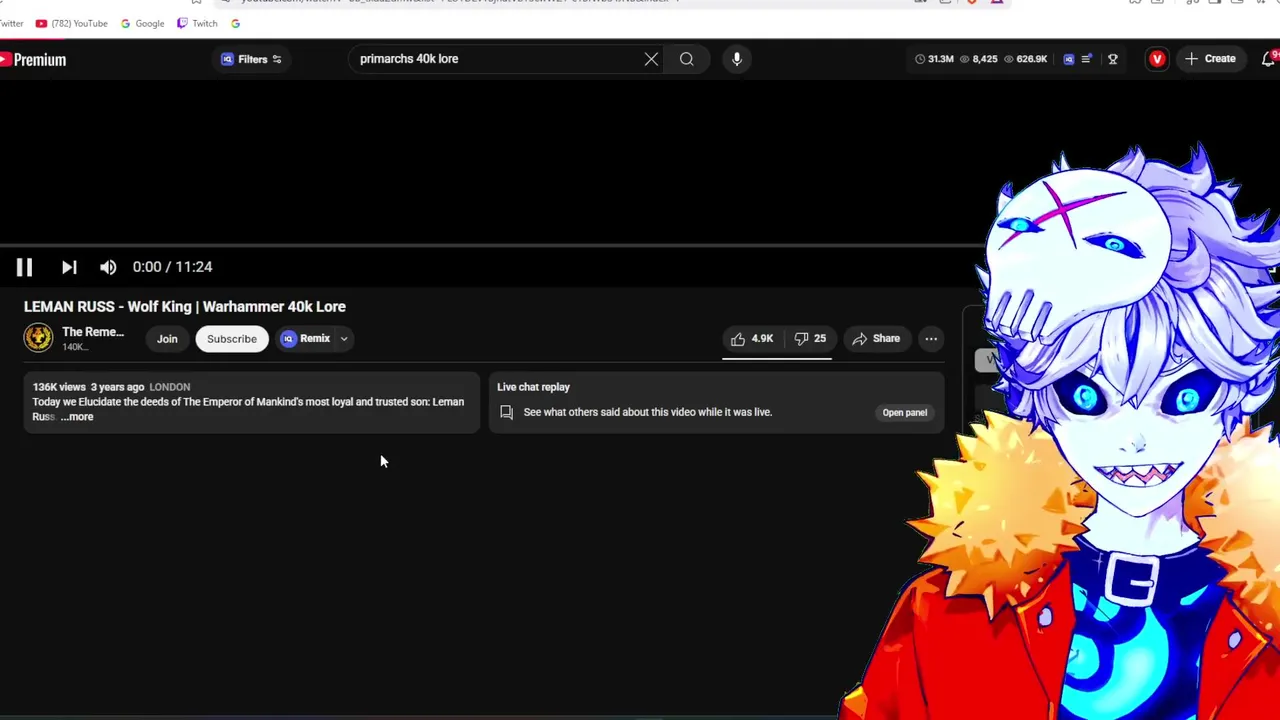The width and height of the screenshot is (1280, 720).
Task: Click the 626.9K views stat
Action: (1025, 59)
